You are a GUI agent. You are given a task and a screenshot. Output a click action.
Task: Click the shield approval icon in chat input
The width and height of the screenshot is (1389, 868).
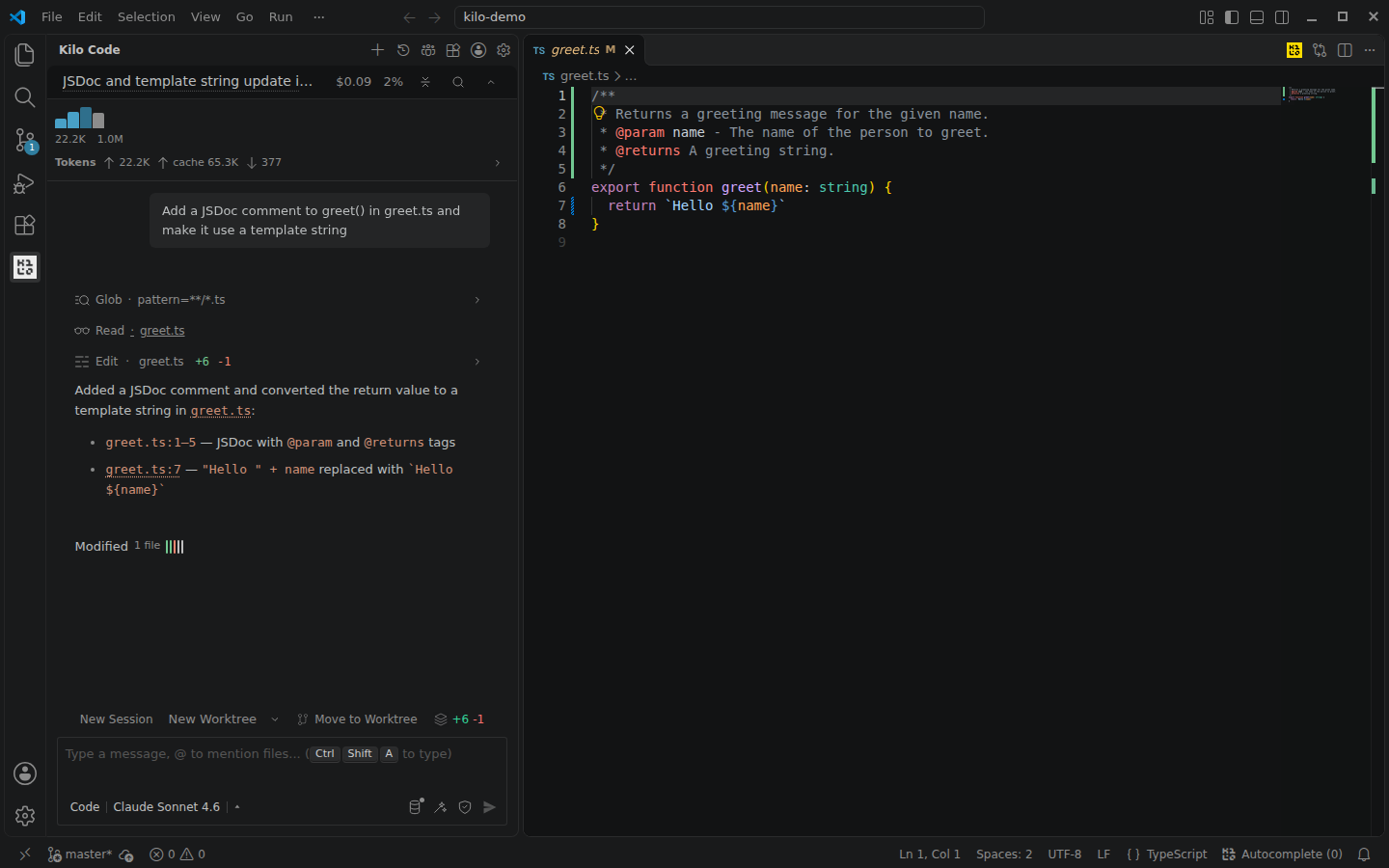(465, 807)
